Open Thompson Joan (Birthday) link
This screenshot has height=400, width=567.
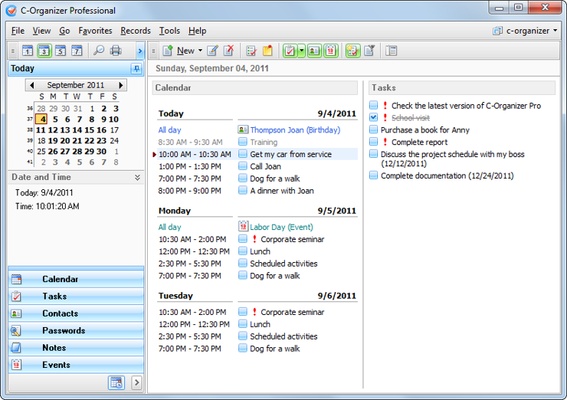[x=295, y=130]
